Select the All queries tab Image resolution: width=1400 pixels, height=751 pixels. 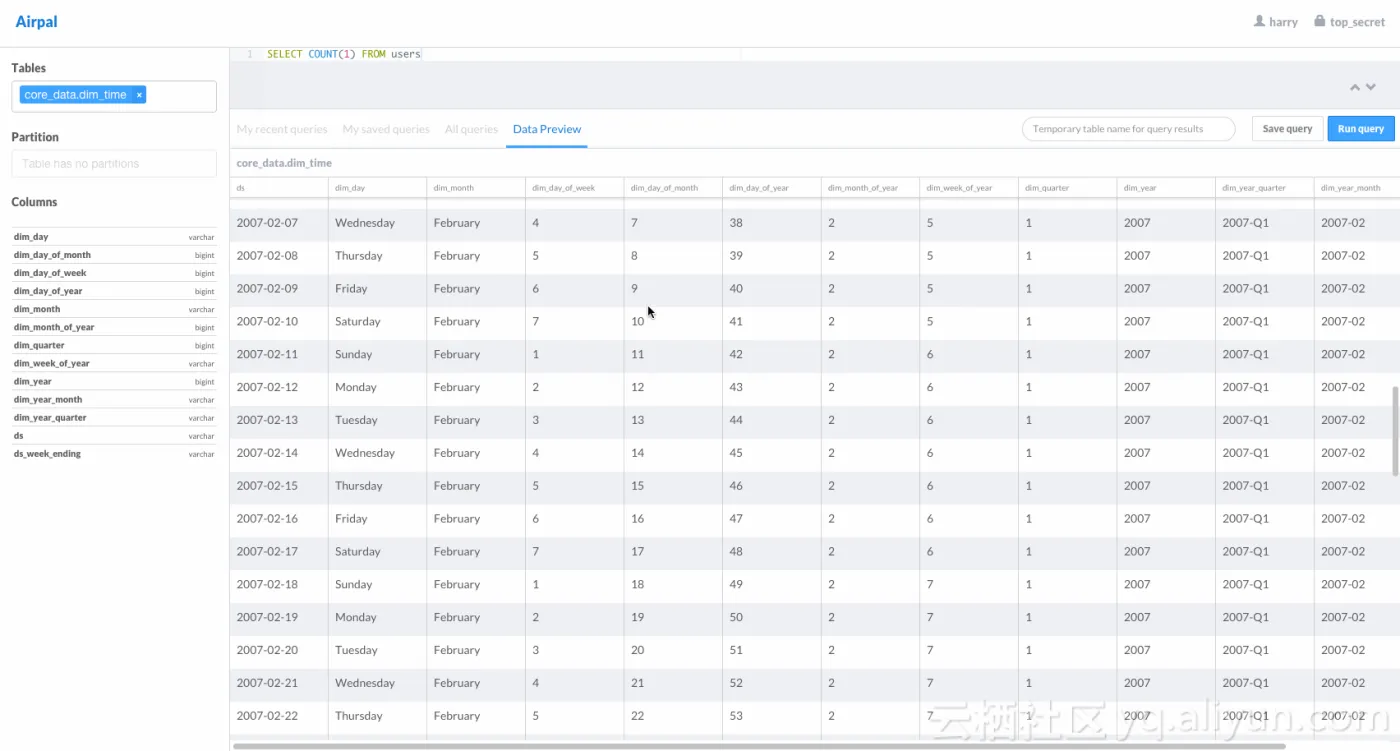471,129
